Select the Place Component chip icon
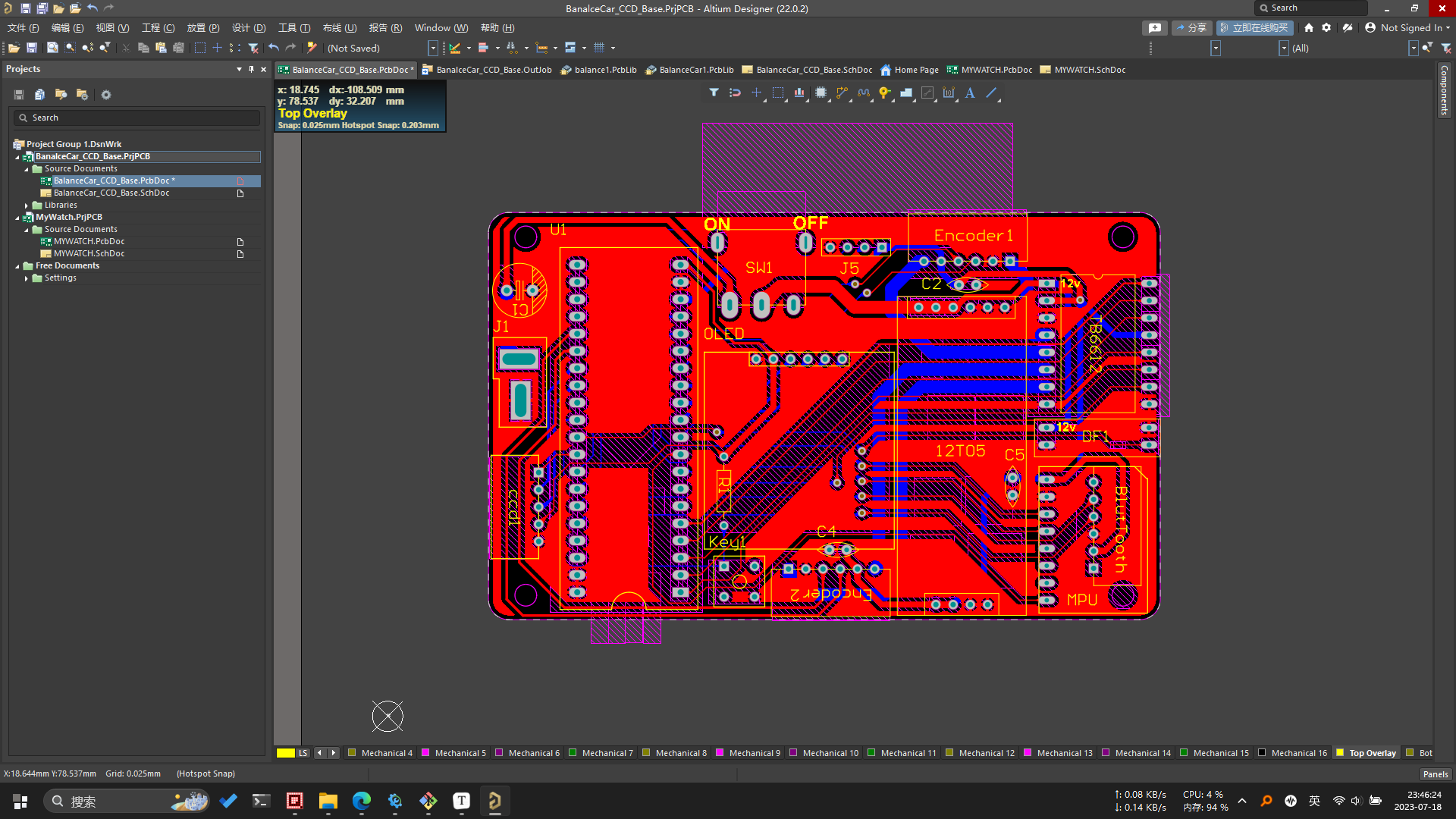1456x819 pixels. pos(821,93)
